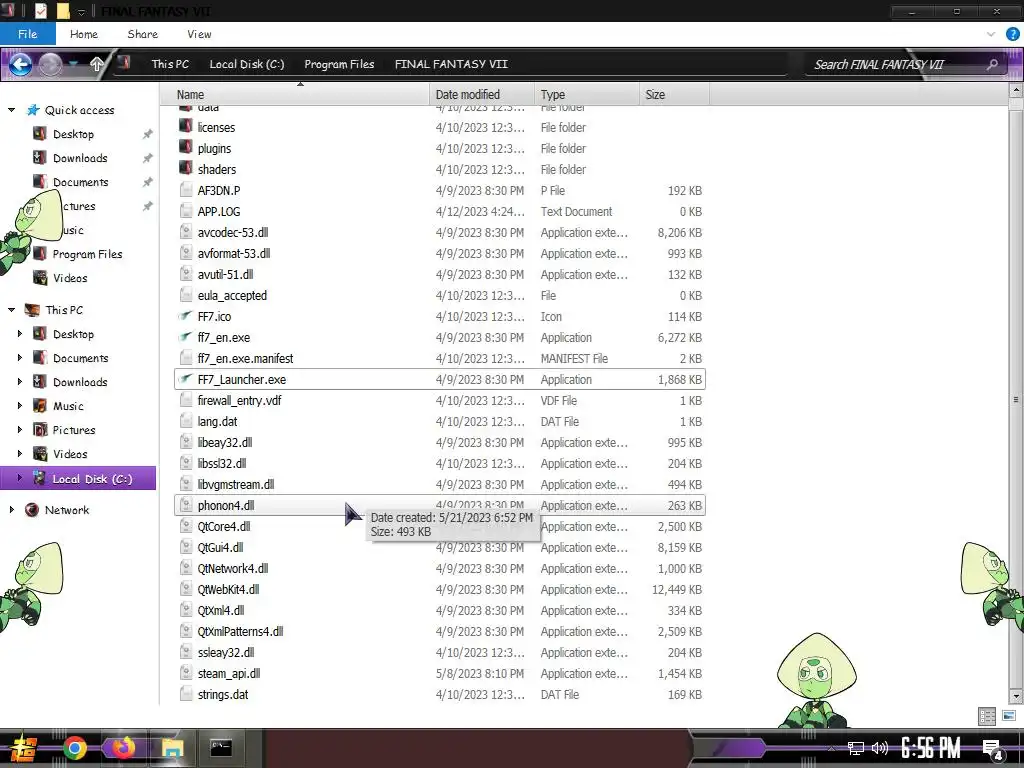This screenshot has width=1024, height=768.
Task: Expand the ribbon chevron
Action: point(991,35)
